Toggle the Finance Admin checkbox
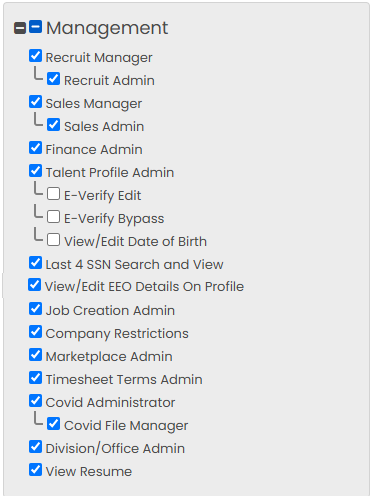 click(35, 148)
